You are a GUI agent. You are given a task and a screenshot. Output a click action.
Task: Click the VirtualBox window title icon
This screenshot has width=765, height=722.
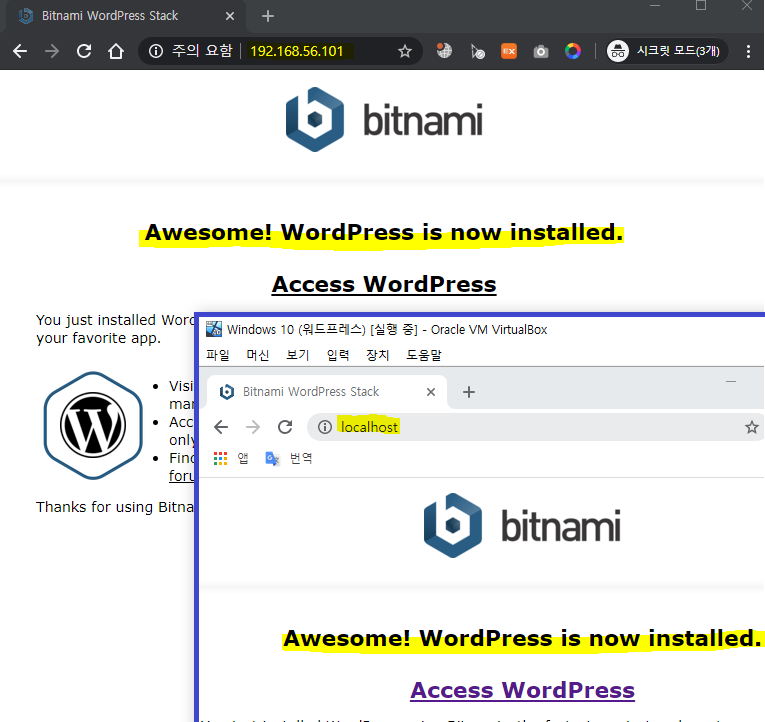213,329
